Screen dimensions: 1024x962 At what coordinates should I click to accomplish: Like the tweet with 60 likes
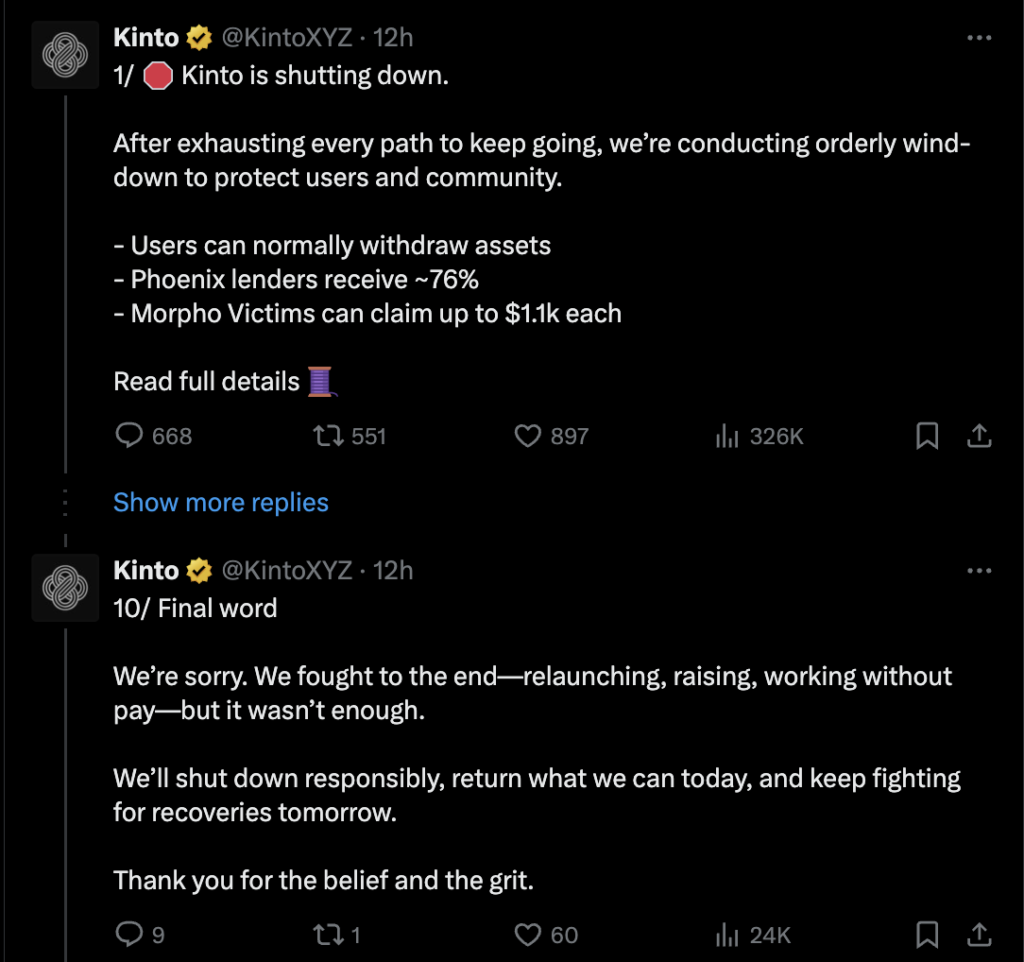(527, 934)
